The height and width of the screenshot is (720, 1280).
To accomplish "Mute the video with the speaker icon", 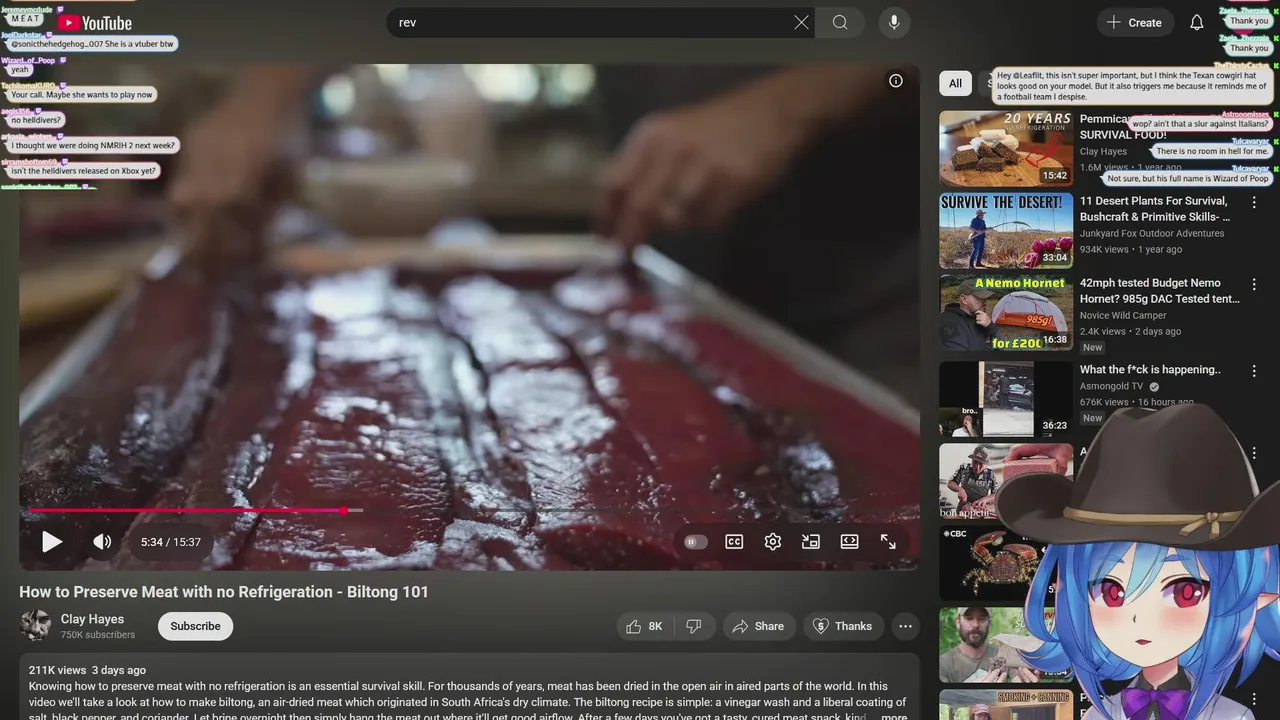I will [x=102, y=542].
